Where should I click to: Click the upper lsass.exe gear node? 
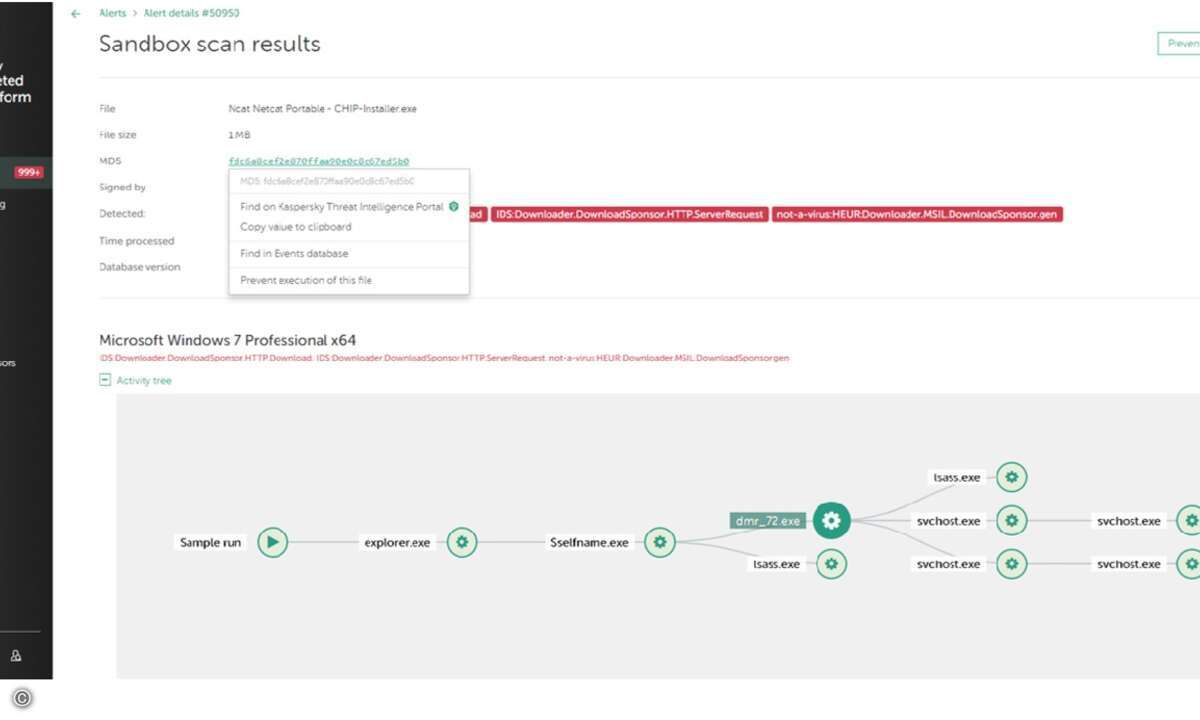tap(1011, 478)
